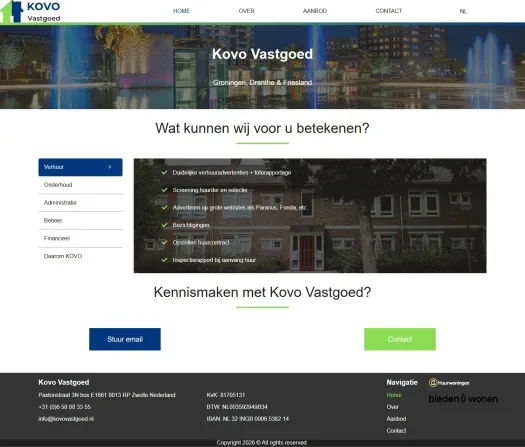
Task: Click the BTW number text in footer
Action: 237,407
